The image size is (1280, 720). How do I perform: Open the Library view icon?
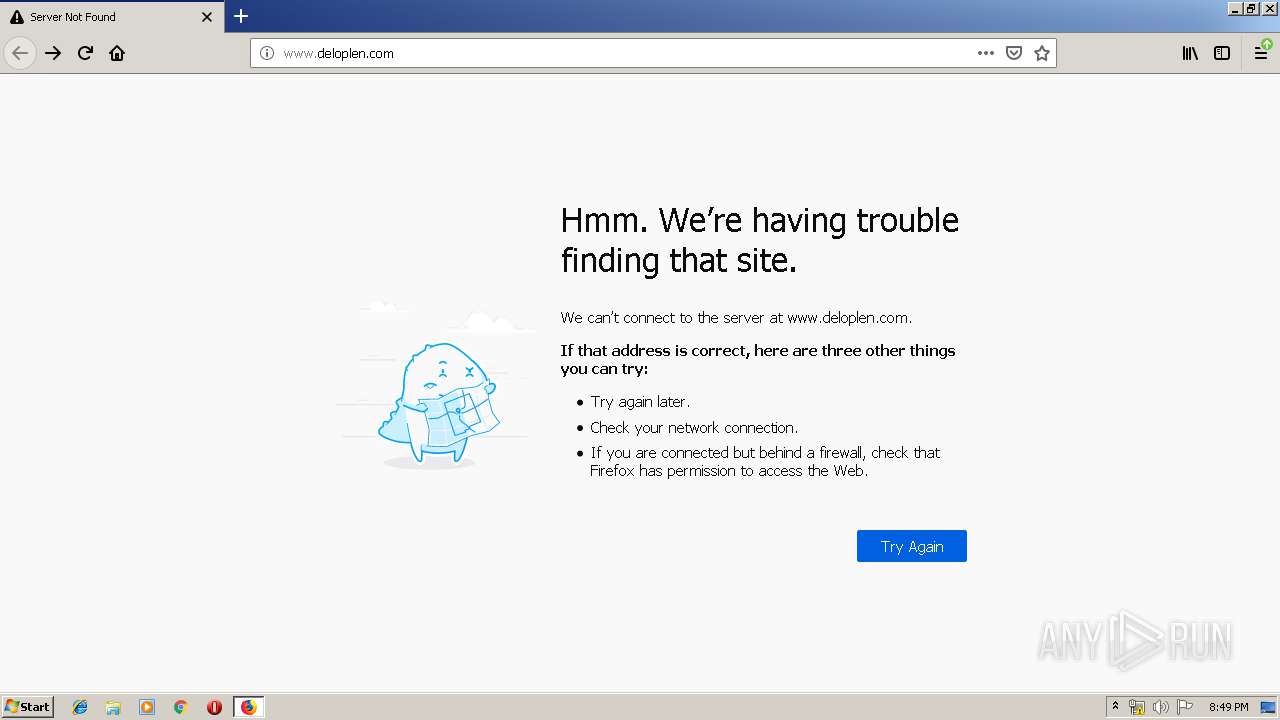click(x=1190, y=53)
